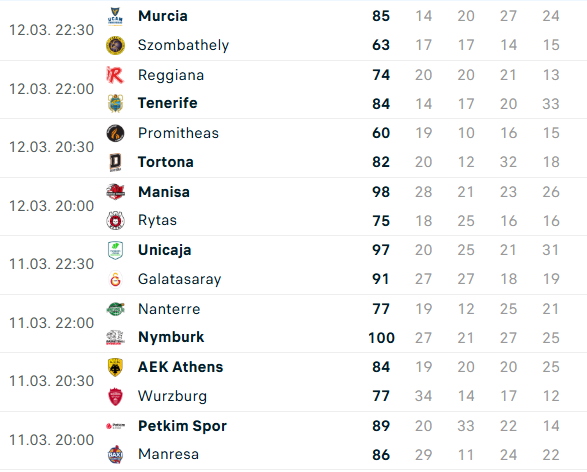
Task: Select the Manisa team name
Action: 164,192
